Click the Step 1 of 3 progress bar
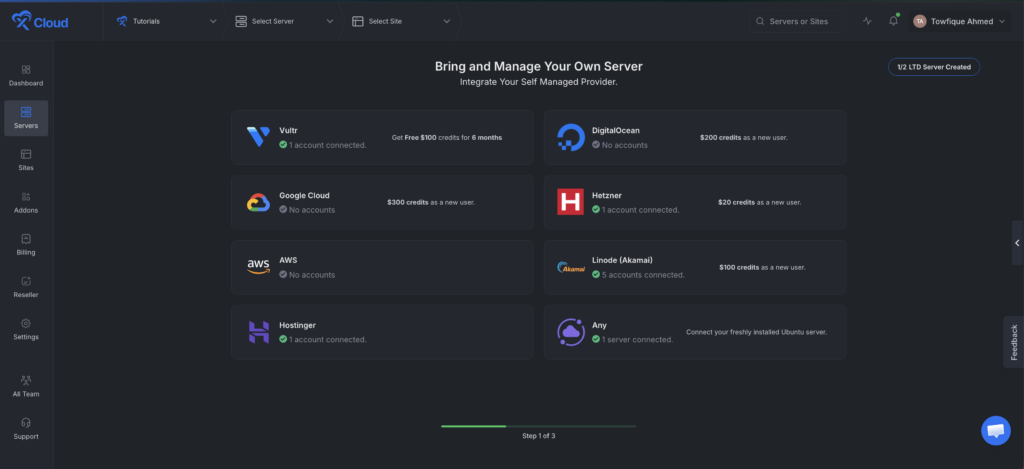The image size is (1024, 469). click(539, 427)
